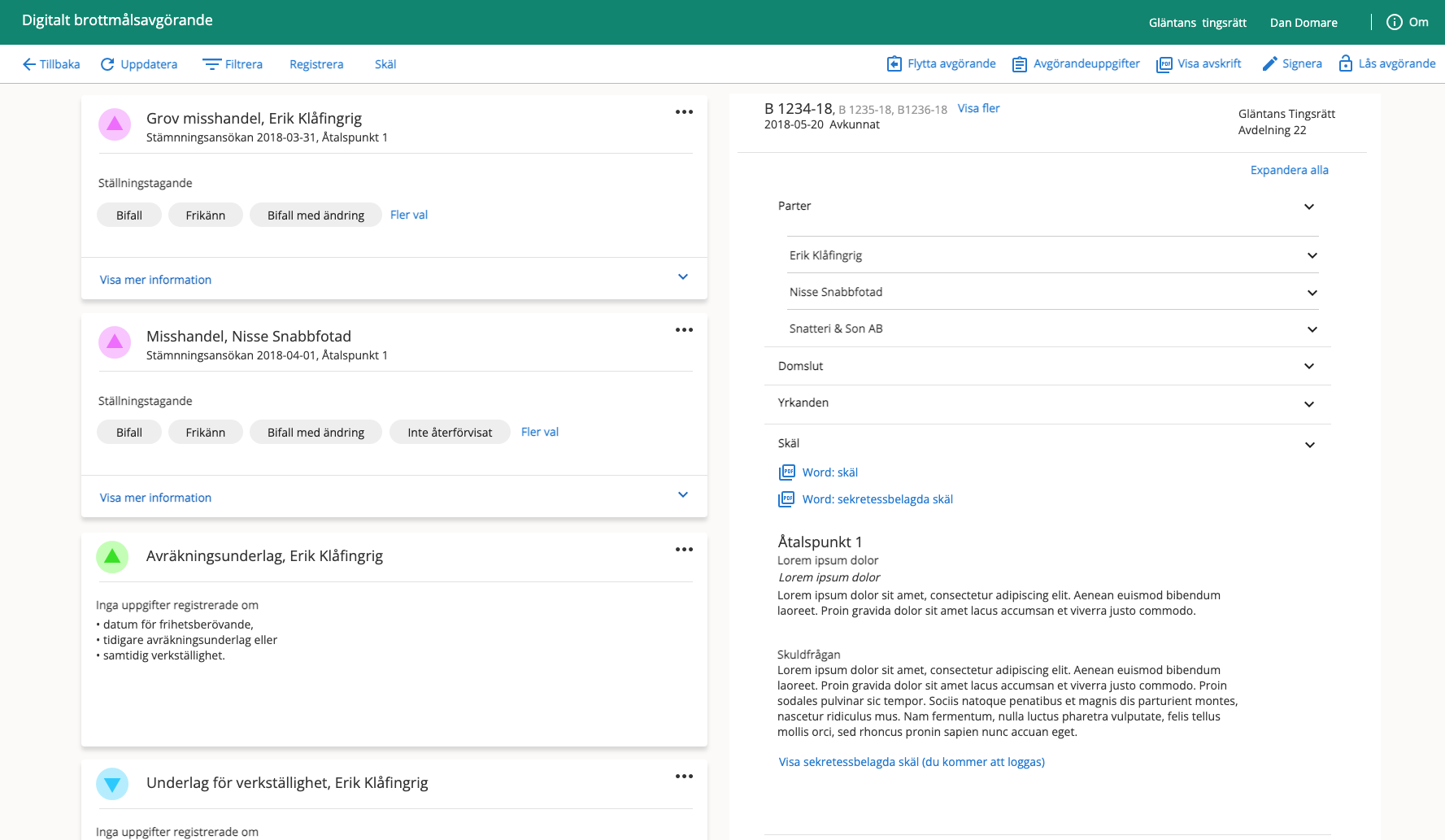The height and width of the screenshot is (840, 1445).
Task: Select Frikänn for Misshandel, Nisse Snabbfotad
Action: pyautogui.click(x=206, y=432)
